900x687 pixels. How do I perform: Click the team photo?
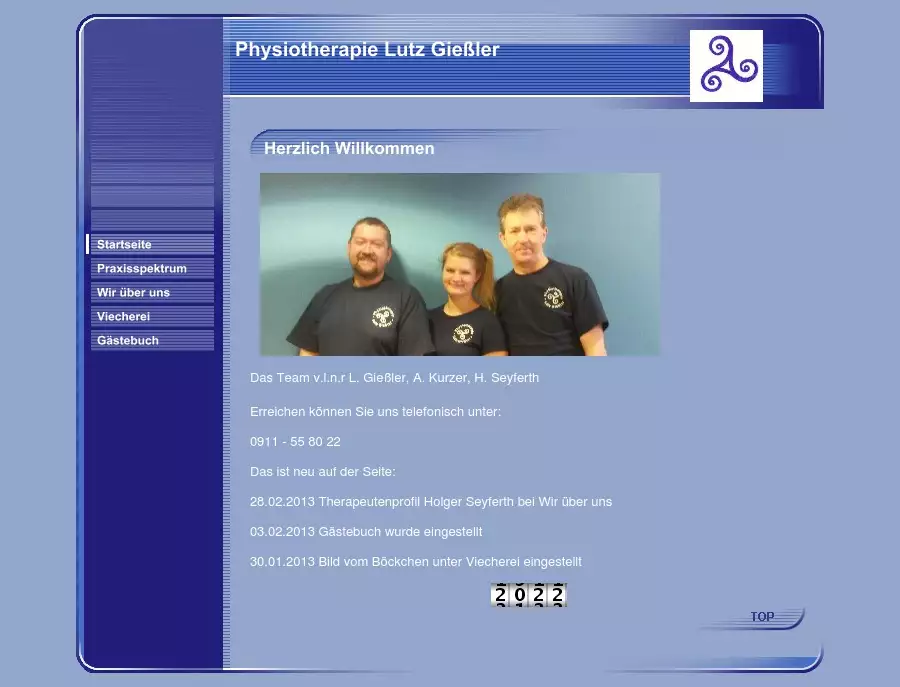(x=460, y=264)
